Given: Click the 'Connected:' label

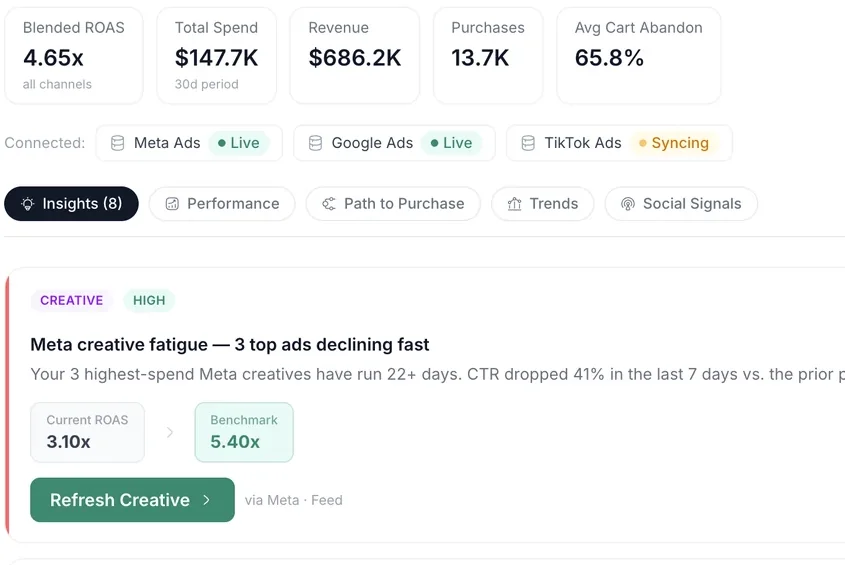Looking at the screenshot, I should [x=45, y=143].
